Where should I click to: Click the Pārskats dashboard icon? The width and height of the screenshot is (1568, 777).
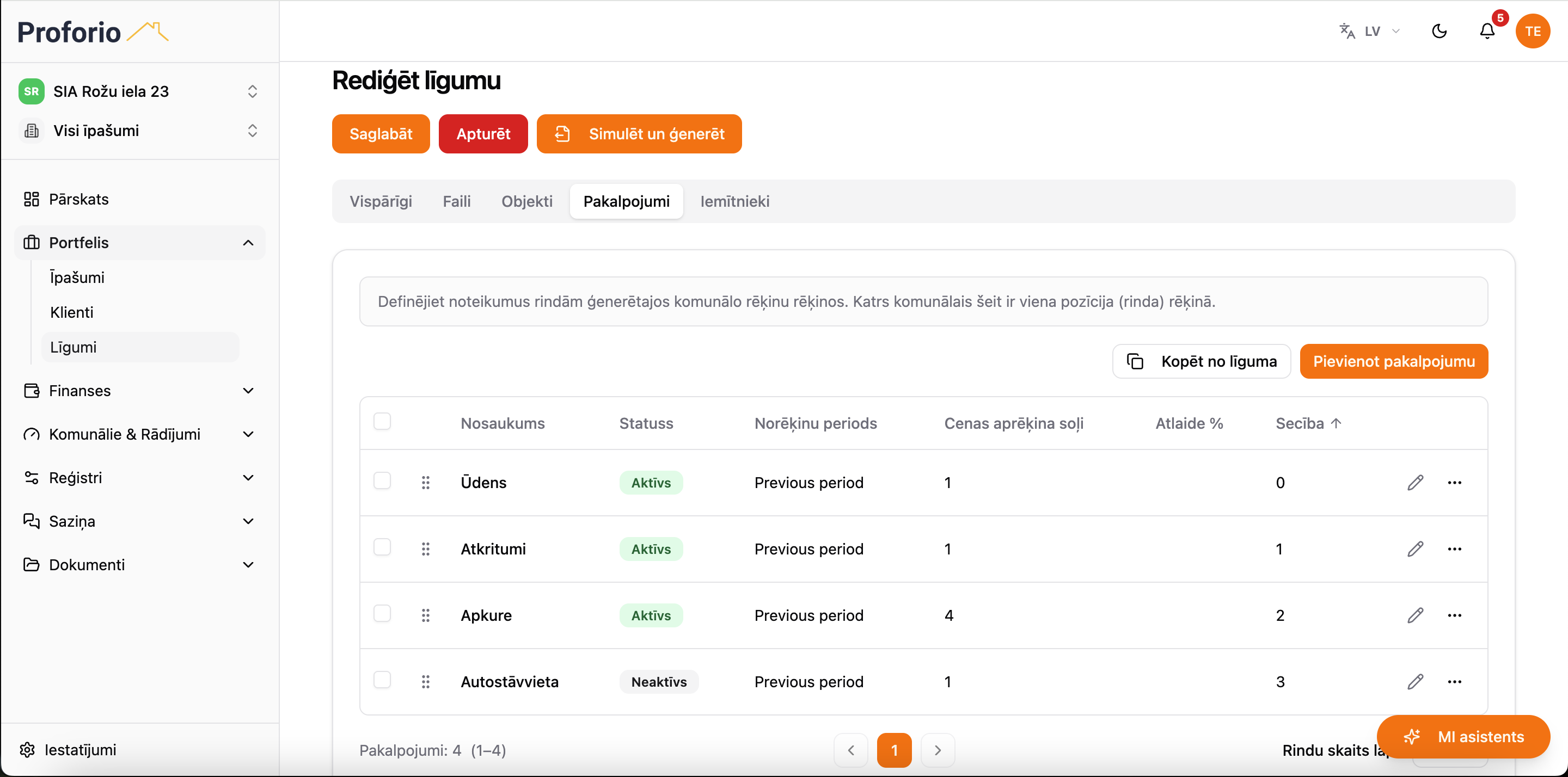tap(31, 199)
